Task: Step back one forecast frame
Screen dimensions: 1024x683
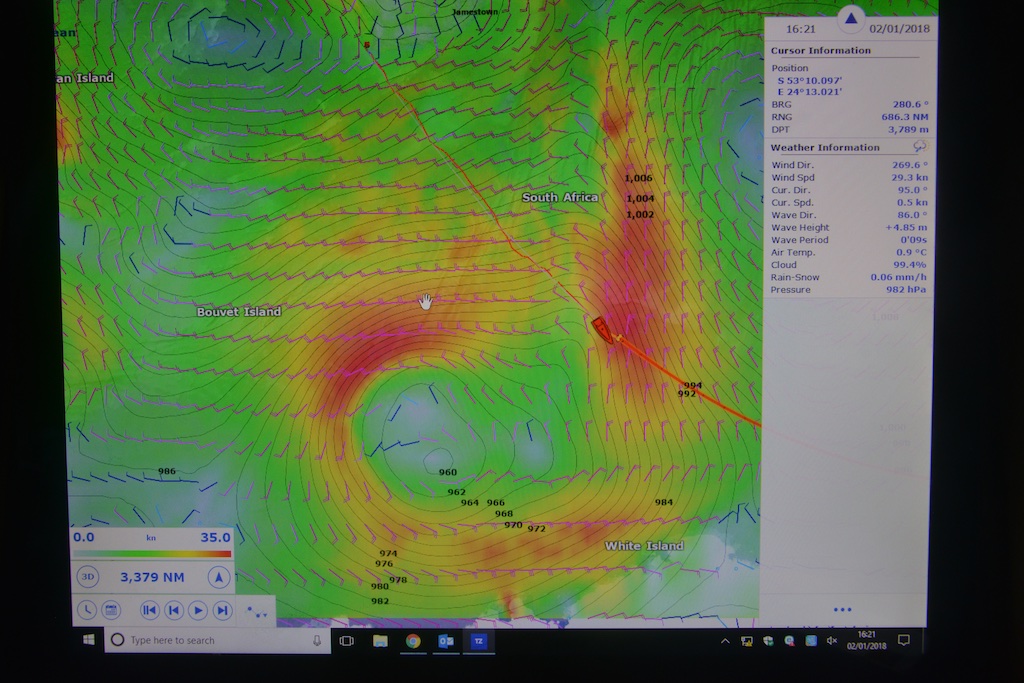Action: coord(174,610)
